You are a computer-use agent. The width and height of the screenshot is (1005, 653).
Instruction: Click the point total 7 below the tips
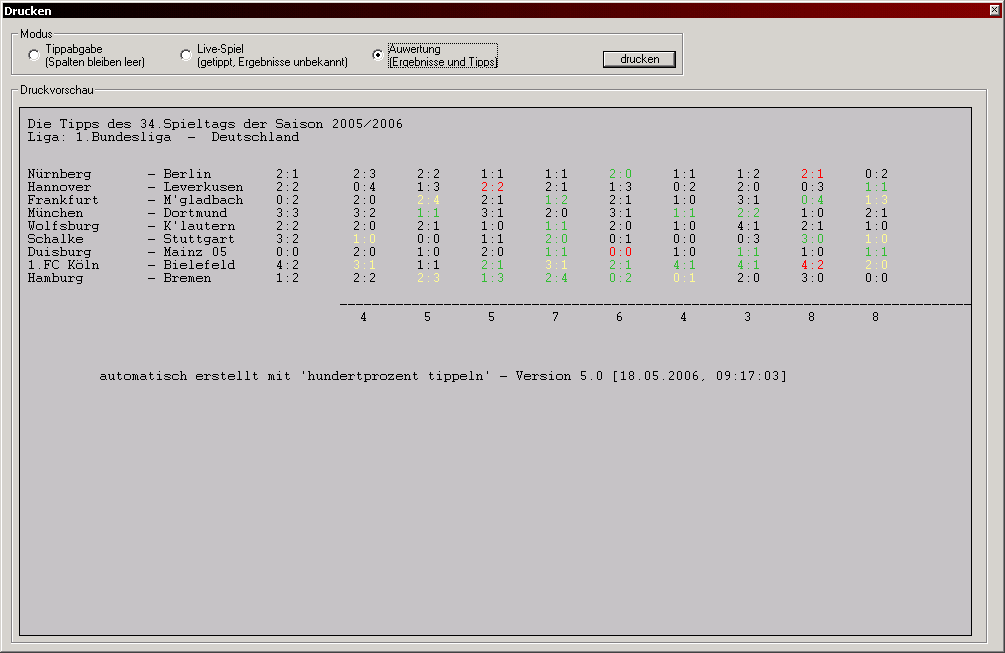tap(556, 317)
